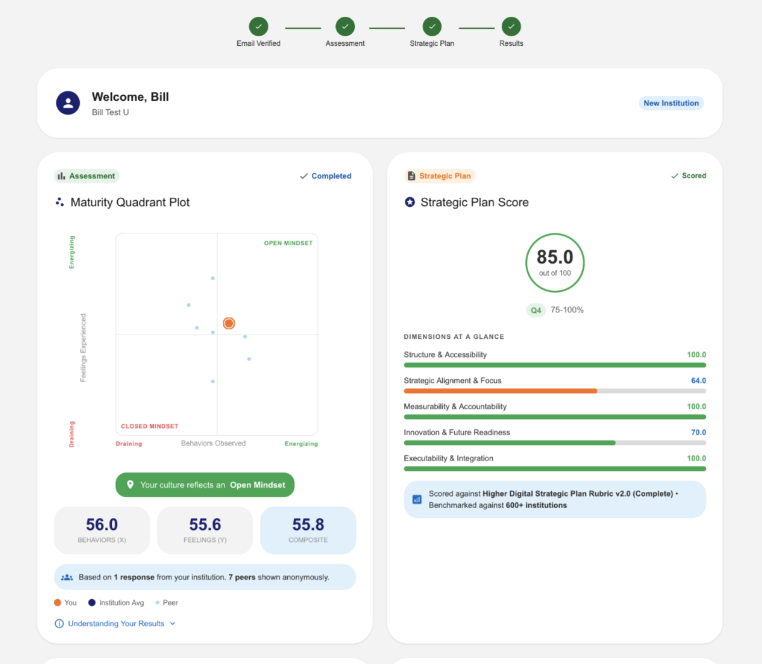Click the Structure & Accessibility progress bar

click(x=555, y=365)
